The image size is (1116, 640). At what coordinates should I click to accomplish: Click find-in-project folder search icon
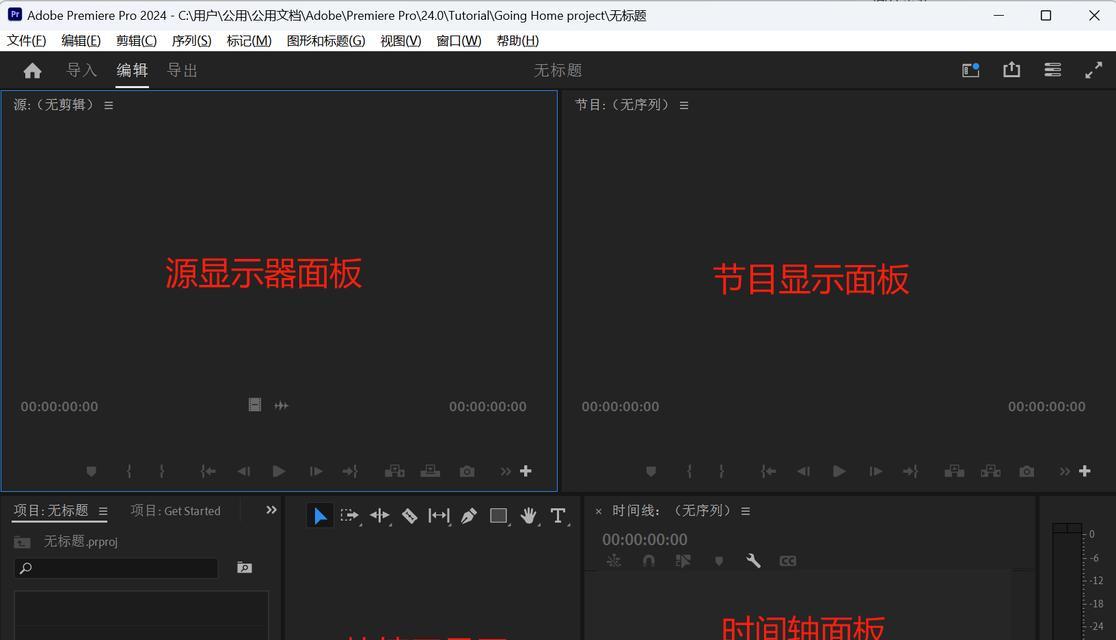pyautogui.click(x=244, y=567)
